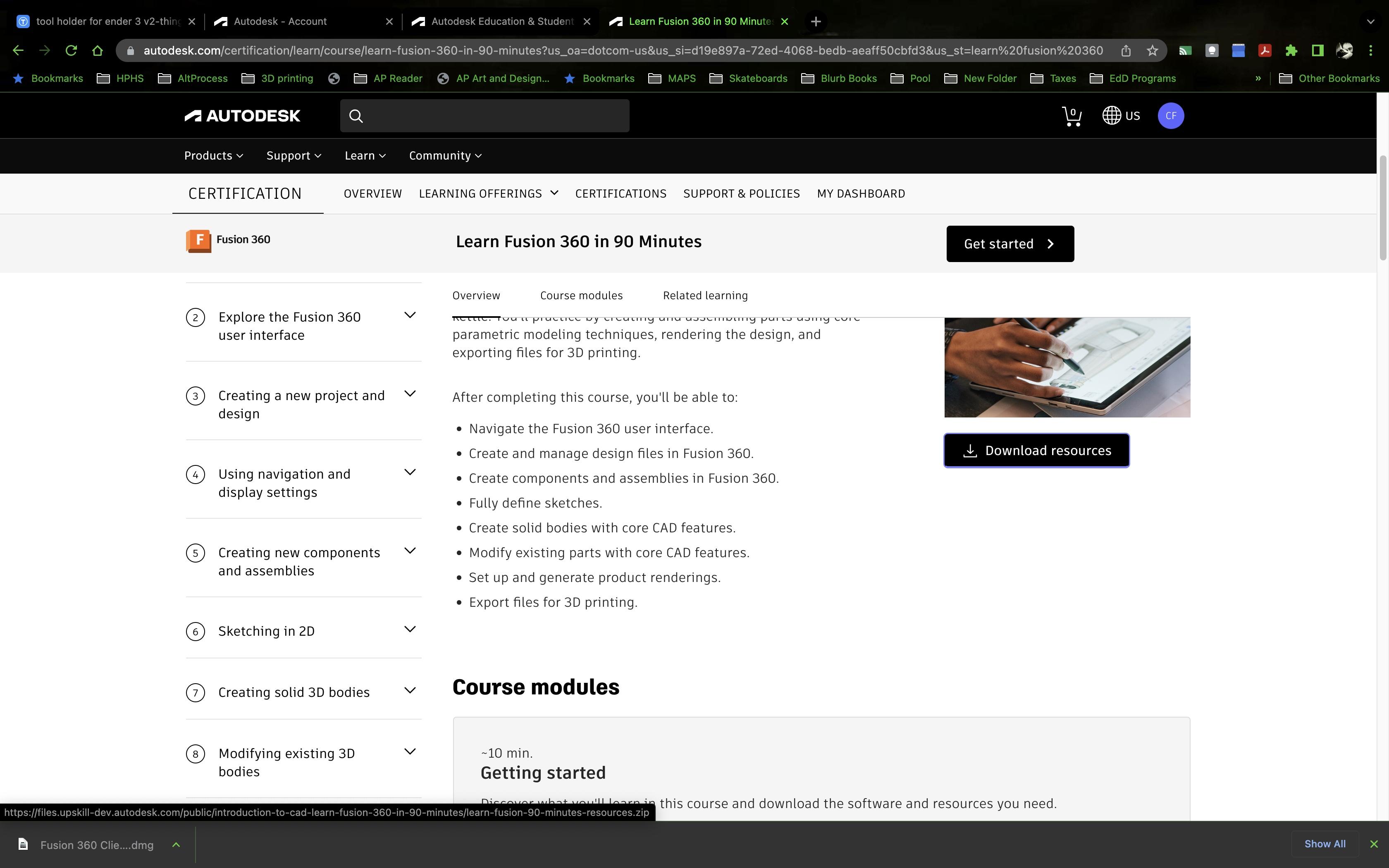Switch to the Autodesk Education & Student tab
Screen dimensions: 1389x868
pos(501,21)
